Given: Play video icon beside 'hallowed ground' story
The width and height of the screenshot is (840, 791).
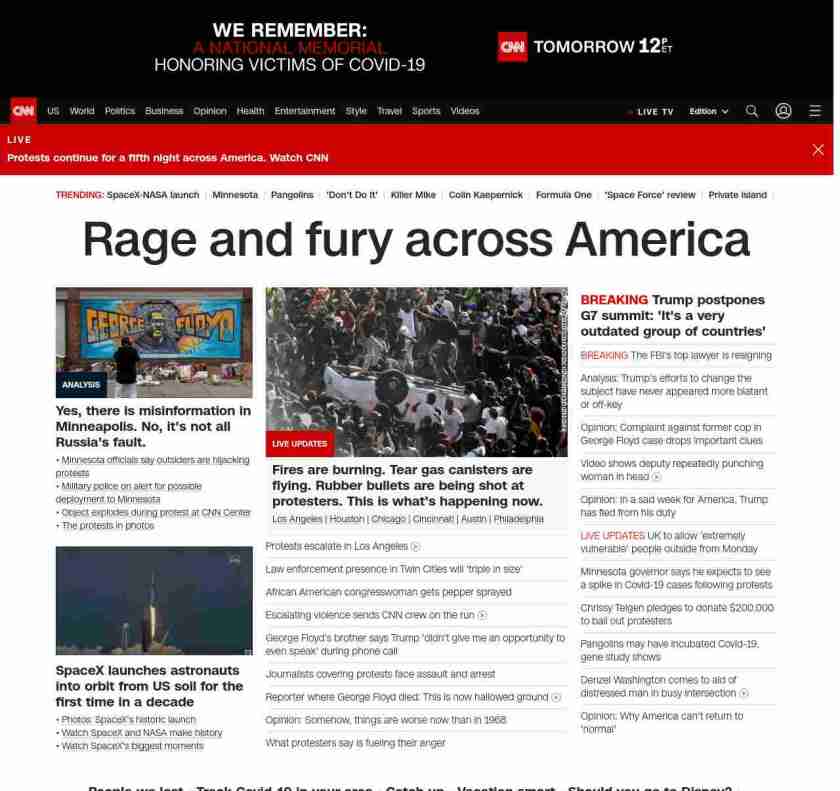Looking at the screenshot, I should click(x=556, y=698).
